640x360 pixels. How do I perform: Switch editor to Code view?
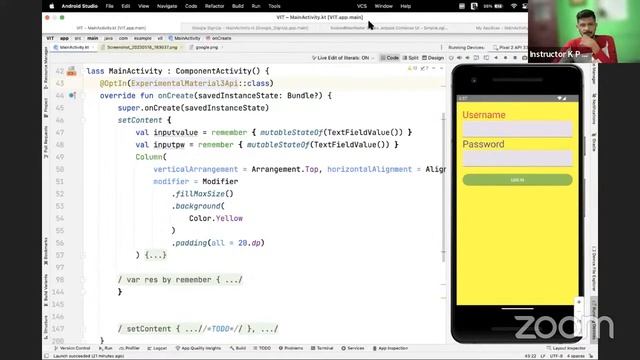pos(390,58)
